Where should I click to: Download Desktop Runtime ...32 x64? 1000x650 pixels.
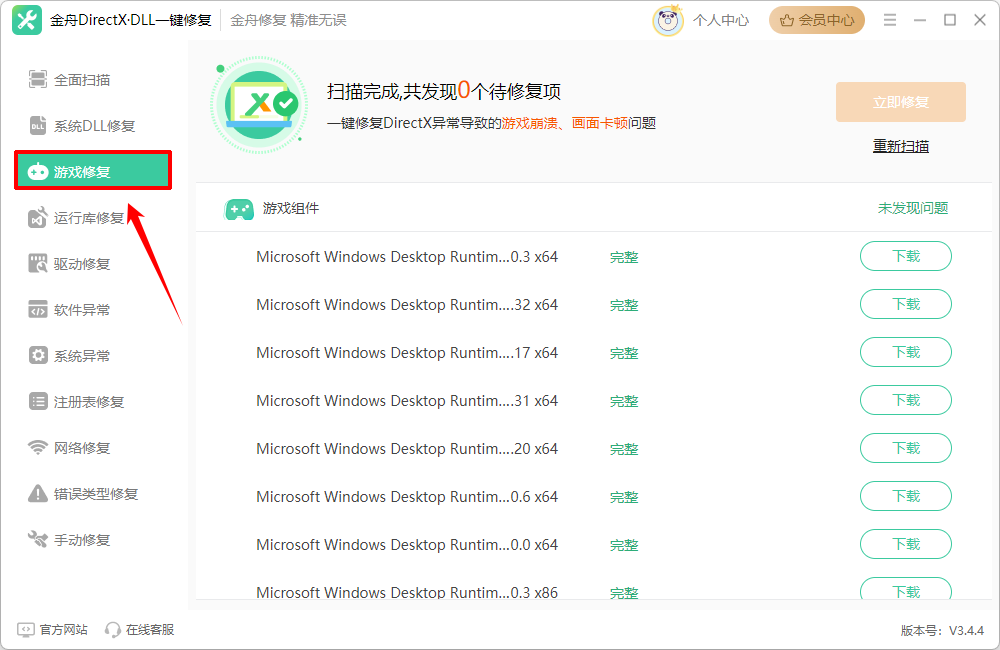[906, 304]
